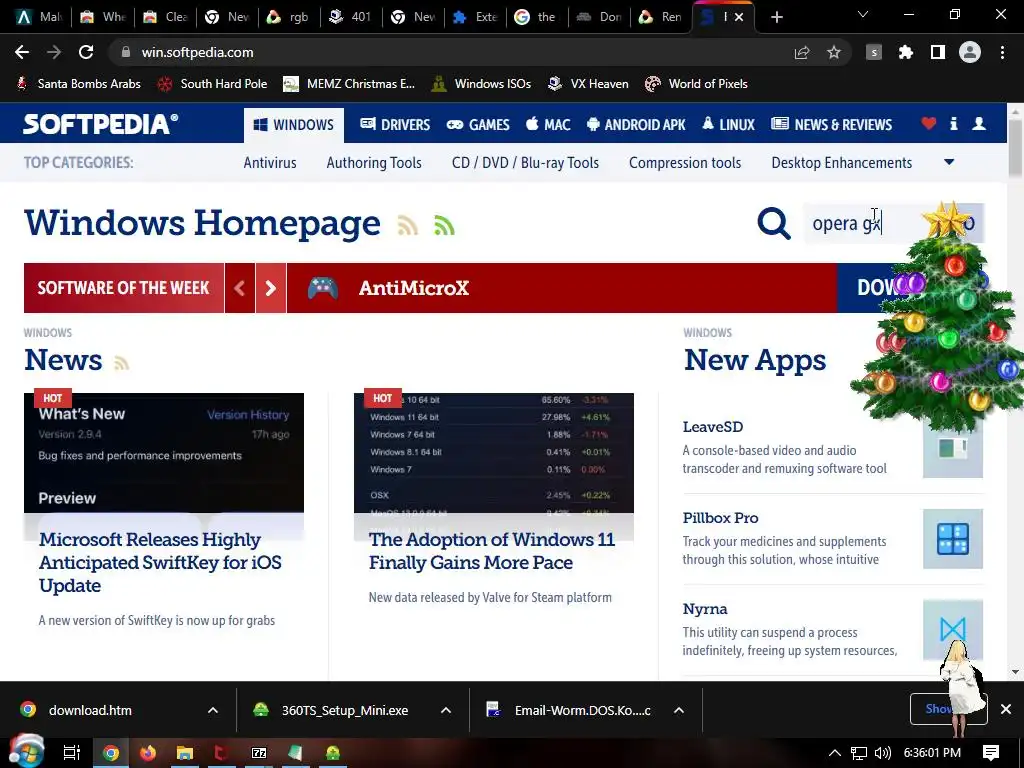Switch to the WINDOWS section tab

pyautogui.click(x=294, y=125)
